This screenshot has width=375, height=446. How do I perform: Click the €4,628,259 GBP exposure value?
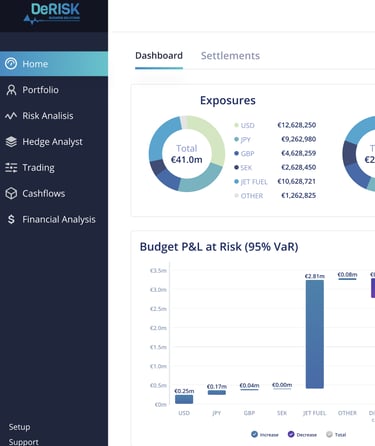point(299,153)
